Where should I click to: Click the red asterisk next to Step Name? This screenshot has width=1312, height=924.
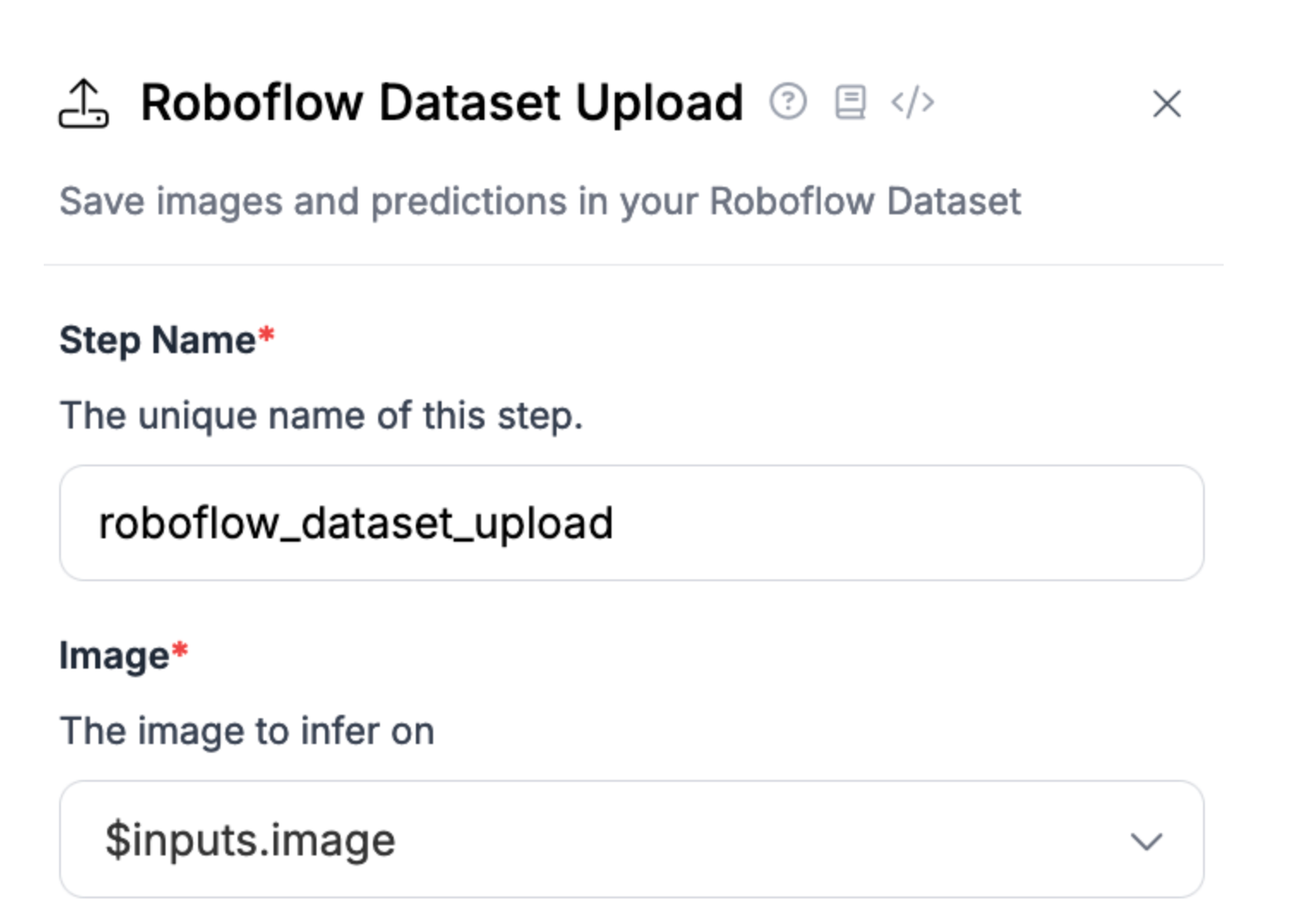(x=267, y=333)
